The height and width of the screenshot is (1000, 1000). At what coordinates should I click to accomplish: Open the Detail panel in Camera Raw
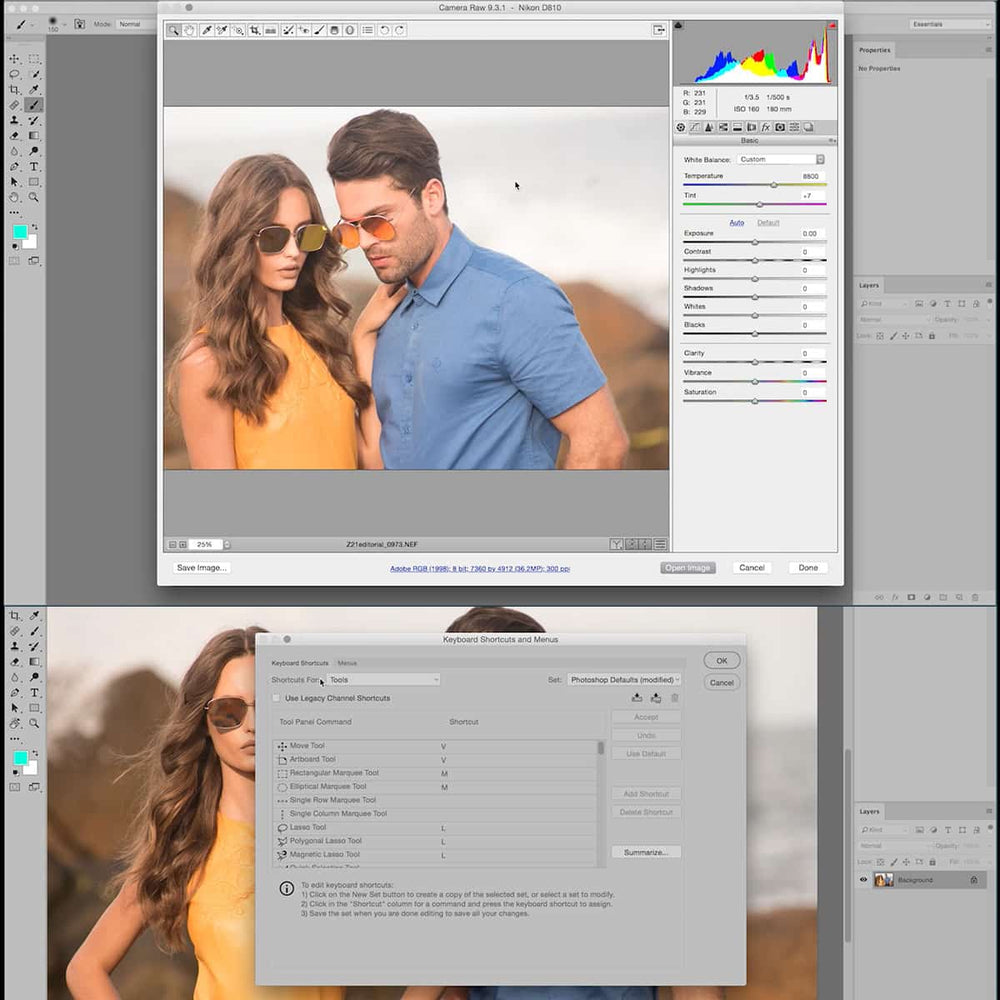click(708, 127)
